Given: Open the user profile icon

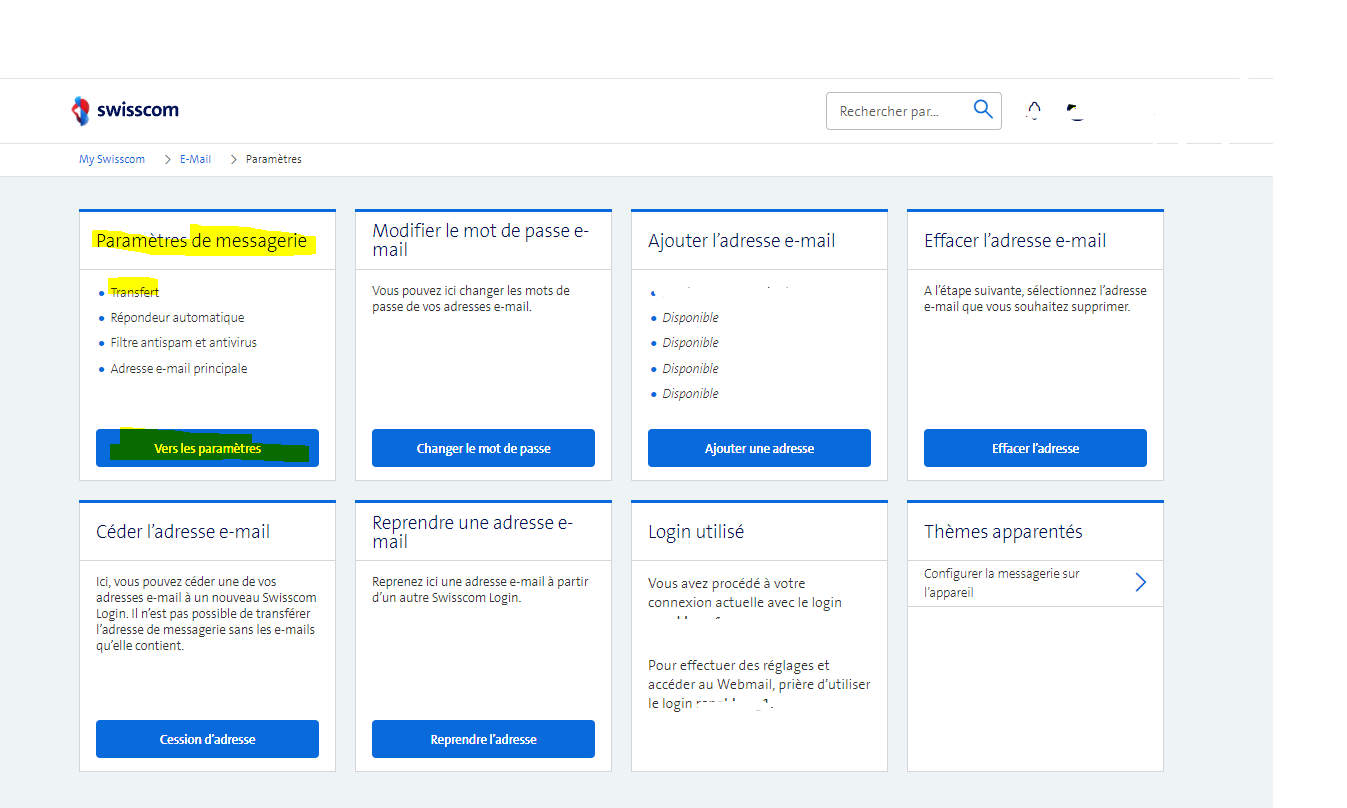Looking at the screenshot, I should (1076, 111).
